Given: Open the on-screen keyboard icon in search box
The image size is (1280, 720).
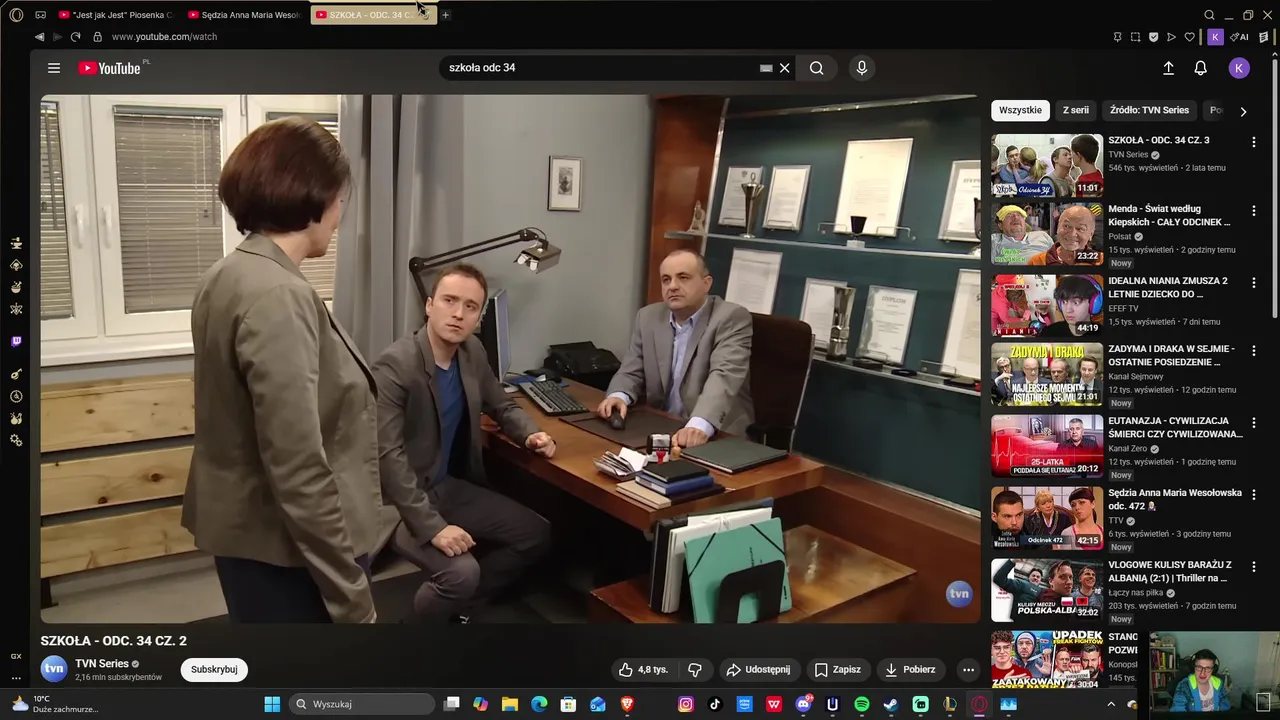Looking at the screenshot, I should tap(766, 68).
